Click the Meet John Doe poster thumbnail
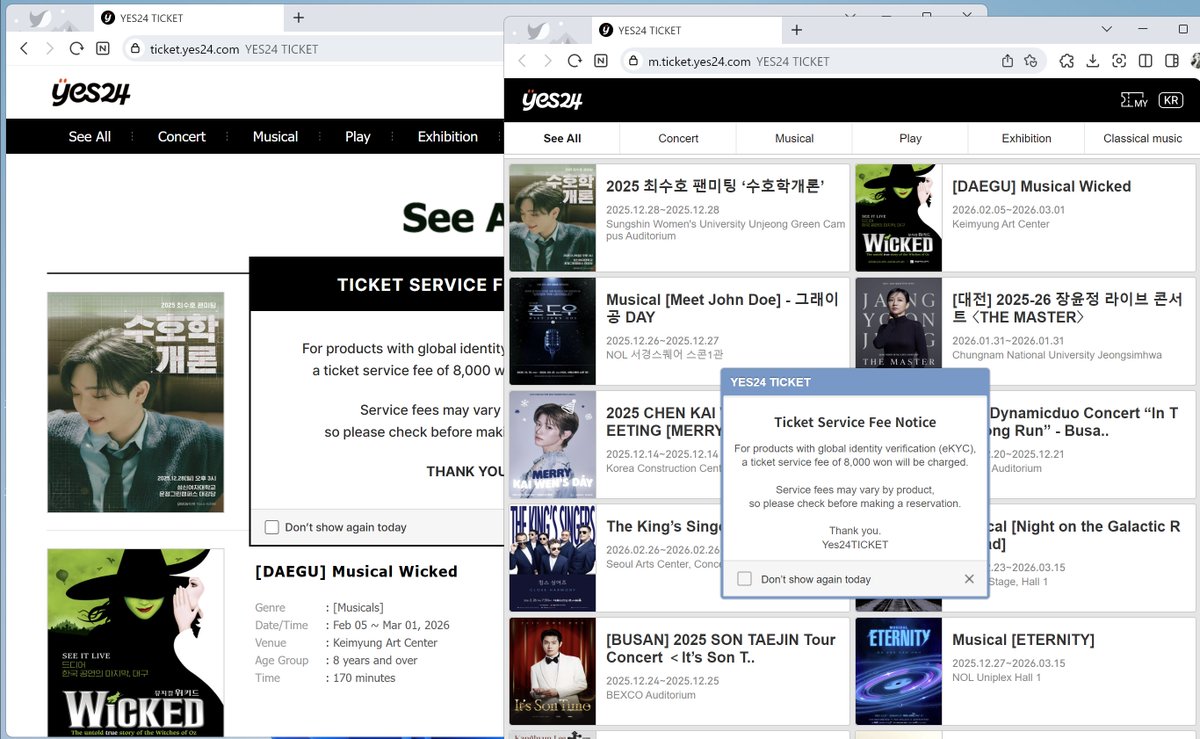The height and width of the screenshot is (739, 1200). tap(552, 331)
